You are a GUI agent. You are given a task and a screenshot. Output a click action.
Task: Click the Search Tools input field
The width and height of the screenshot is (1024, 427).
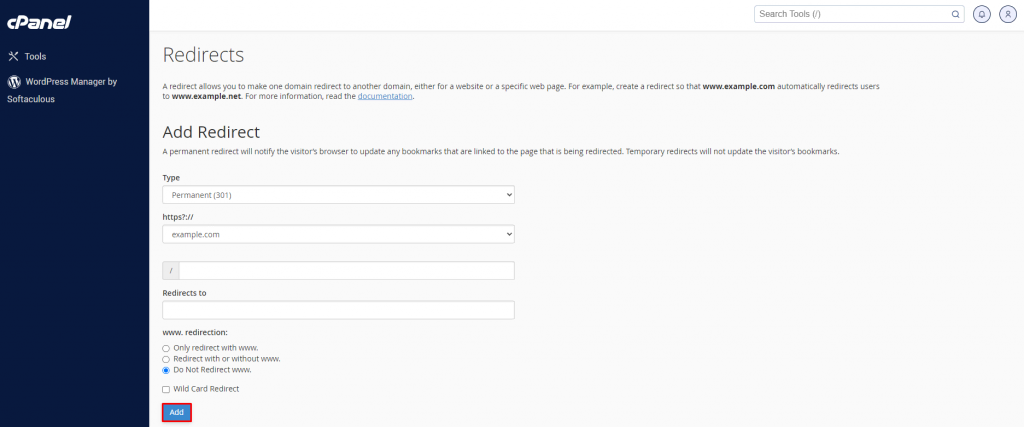click(x=850, y=14)
